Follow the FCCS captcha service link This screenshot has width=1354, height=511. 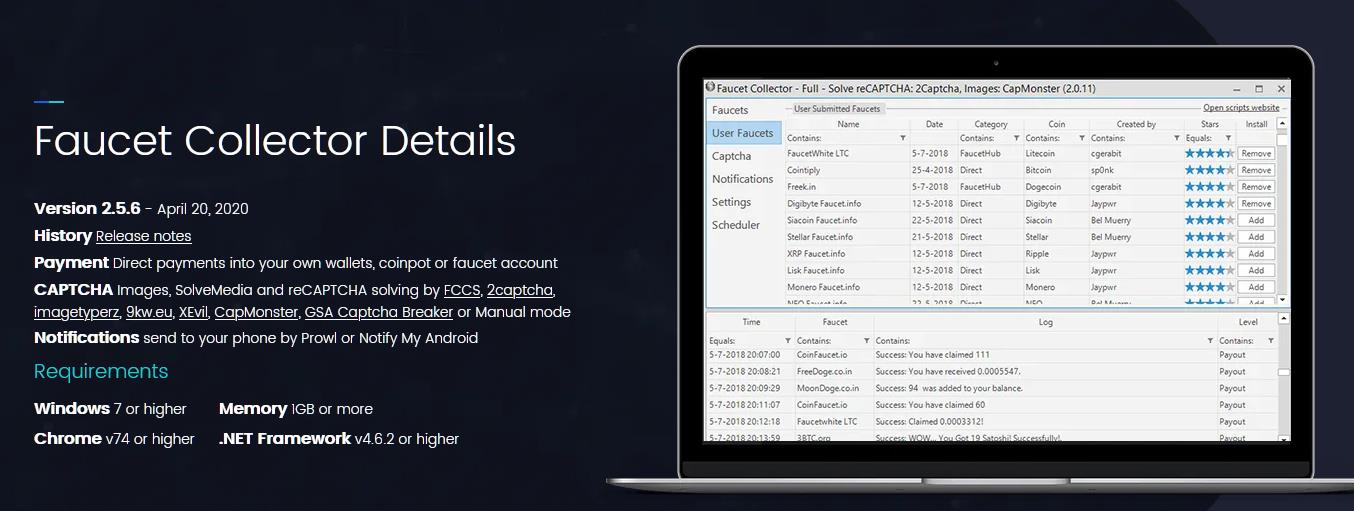[x=461, y=290]
